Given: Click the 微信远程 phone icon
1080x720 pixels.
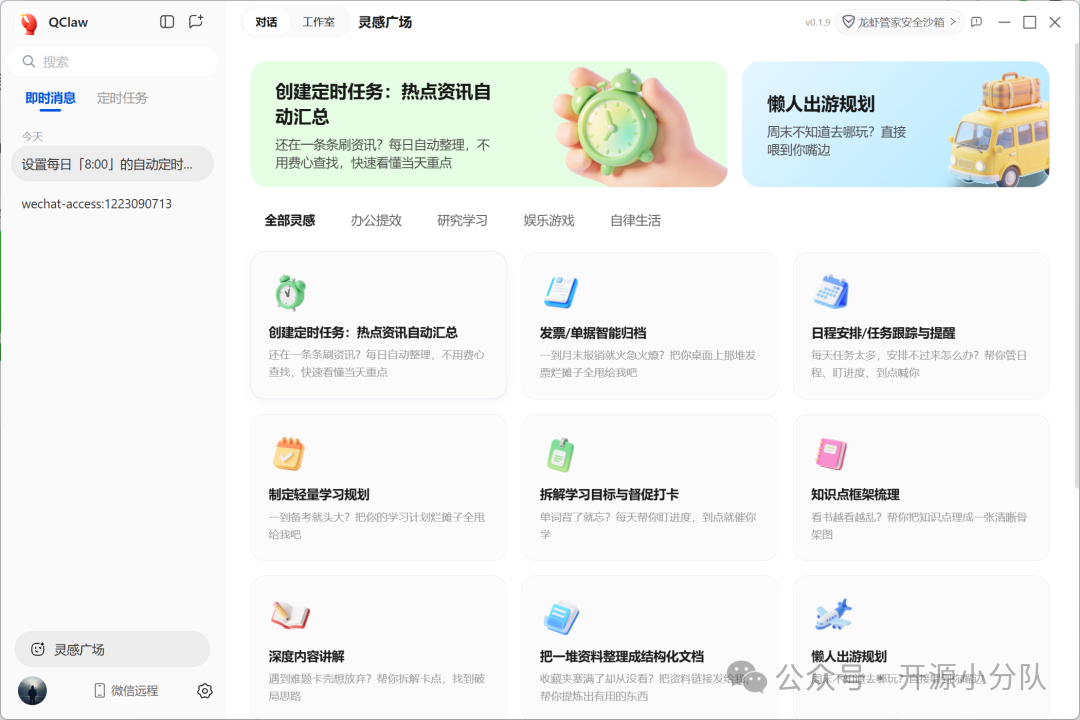Looking at the screenshot, I should (97, 690).
